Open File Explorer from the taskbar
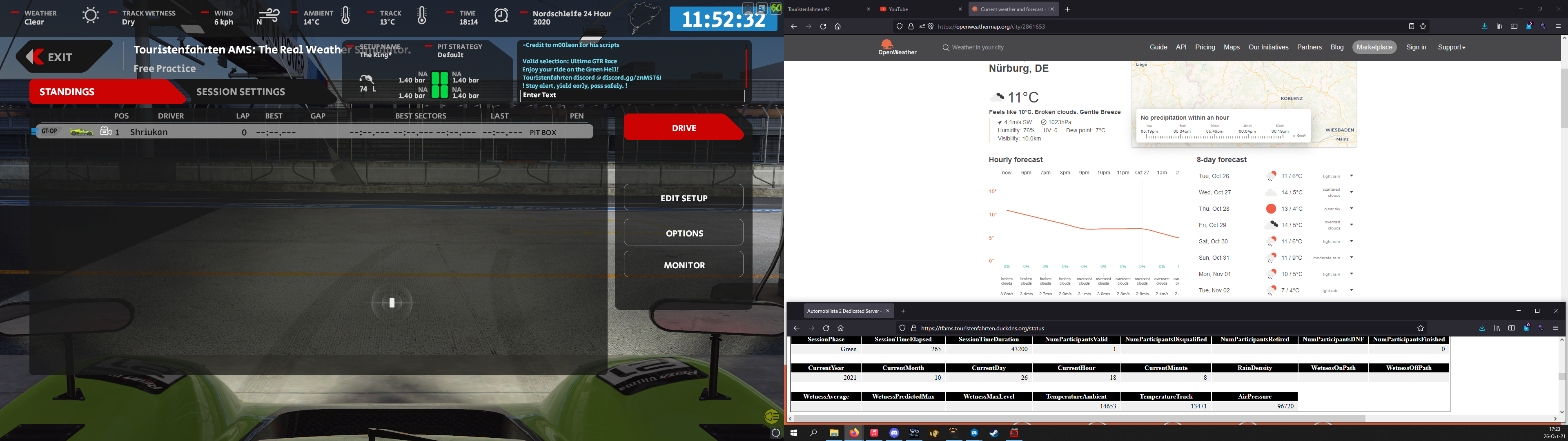The image size is (1568, 441). (834, 433)
